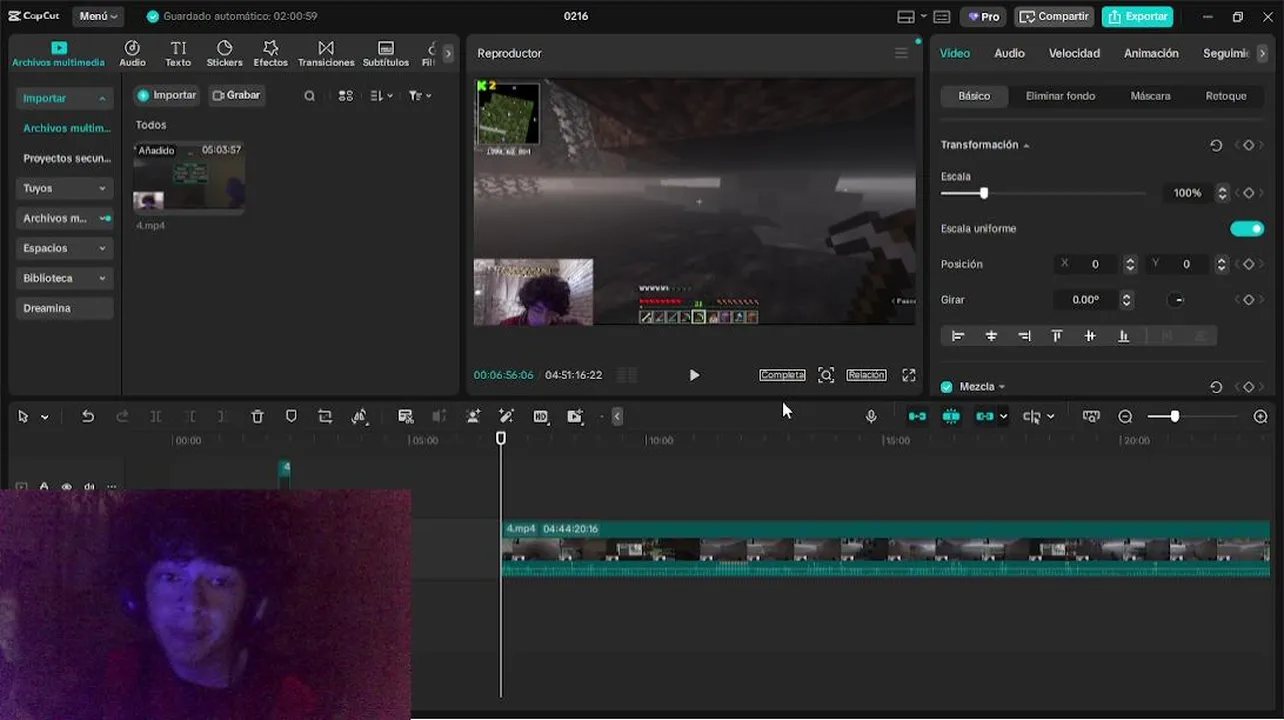Click the Compartir button
Viewport: 1284px width, 720px height.
[1053, 16]
